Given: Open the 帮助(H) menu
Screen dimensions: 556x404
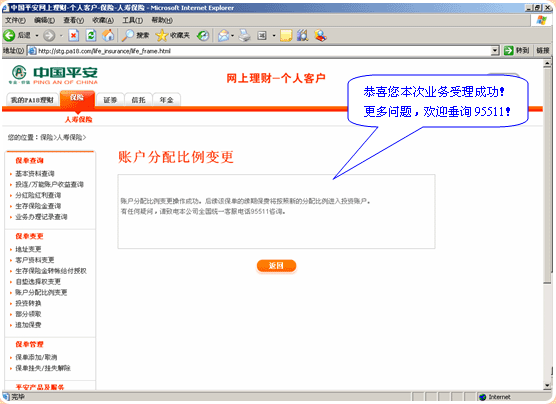Looking at the screenshot, I should pos(162,21).
